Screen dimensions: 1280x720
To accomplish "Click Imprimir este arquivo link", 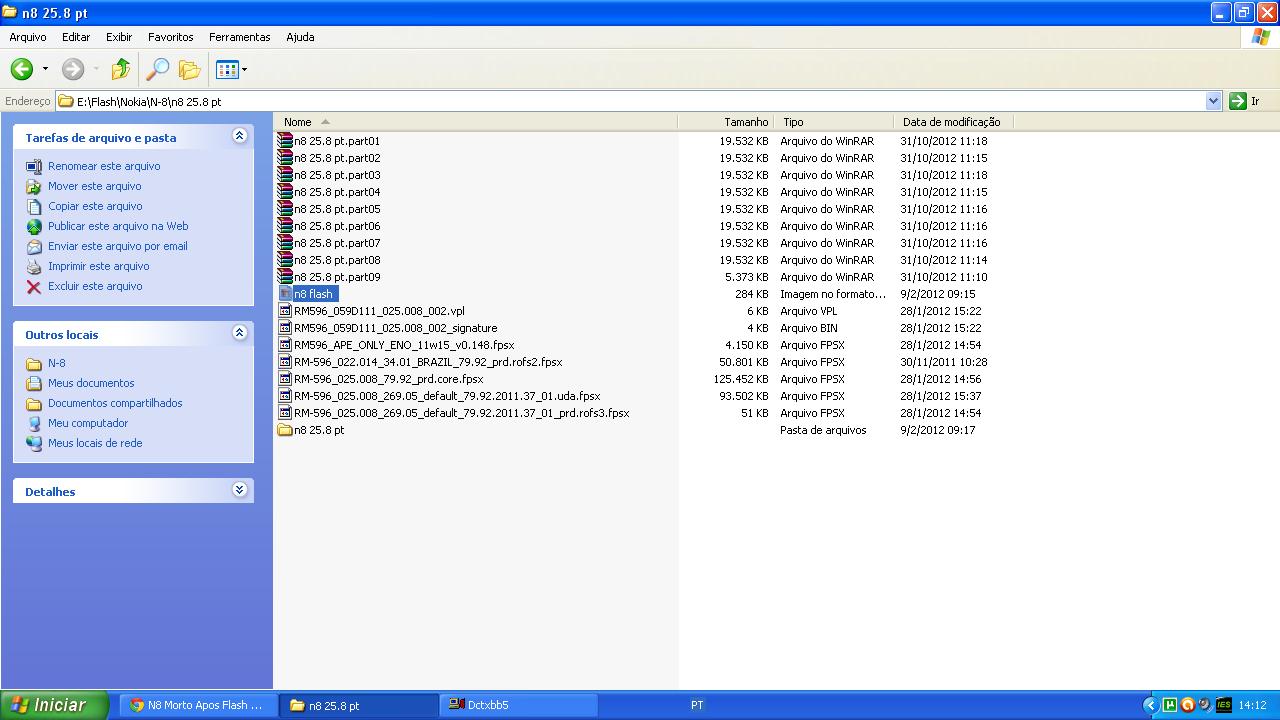I will [99, 266].
